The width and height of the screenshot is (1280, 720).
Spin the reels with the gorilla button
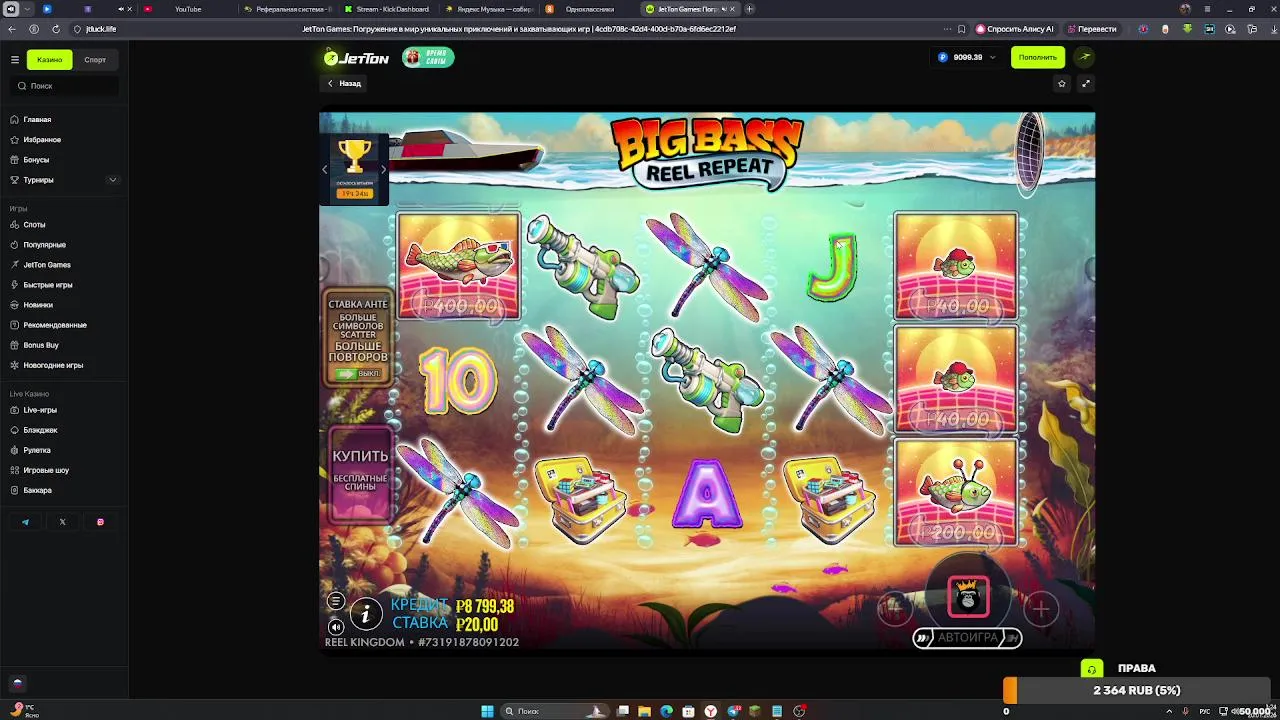click(x=968, y=598)
